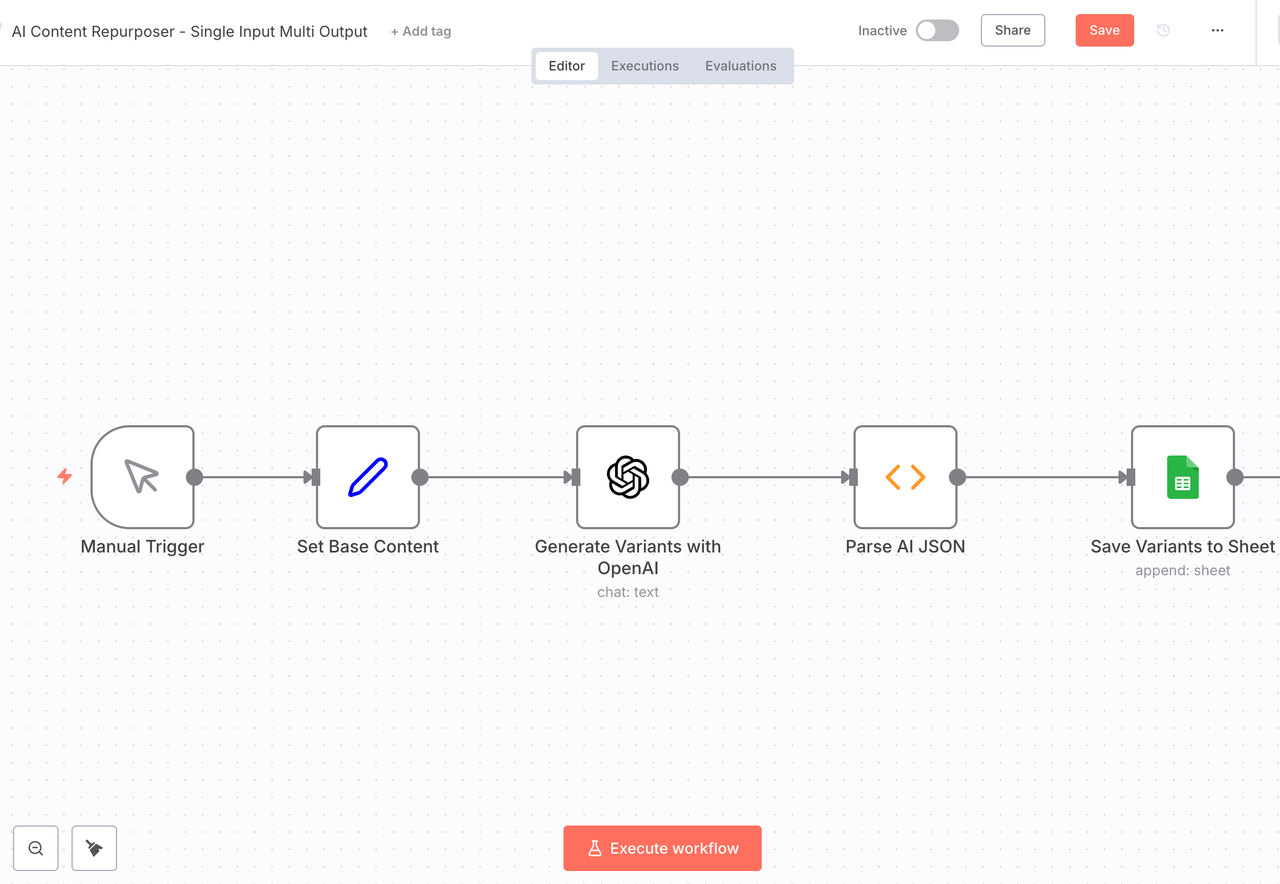This screenshot has width=1280, height=884.
Task: Open the Generate Variants with OpenAI node
Action: (628, 477)
